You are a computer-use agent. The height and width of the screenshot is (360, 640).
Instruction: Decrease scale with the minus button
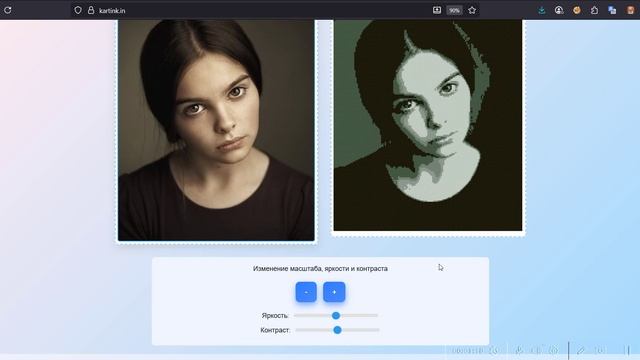point(306,292)
